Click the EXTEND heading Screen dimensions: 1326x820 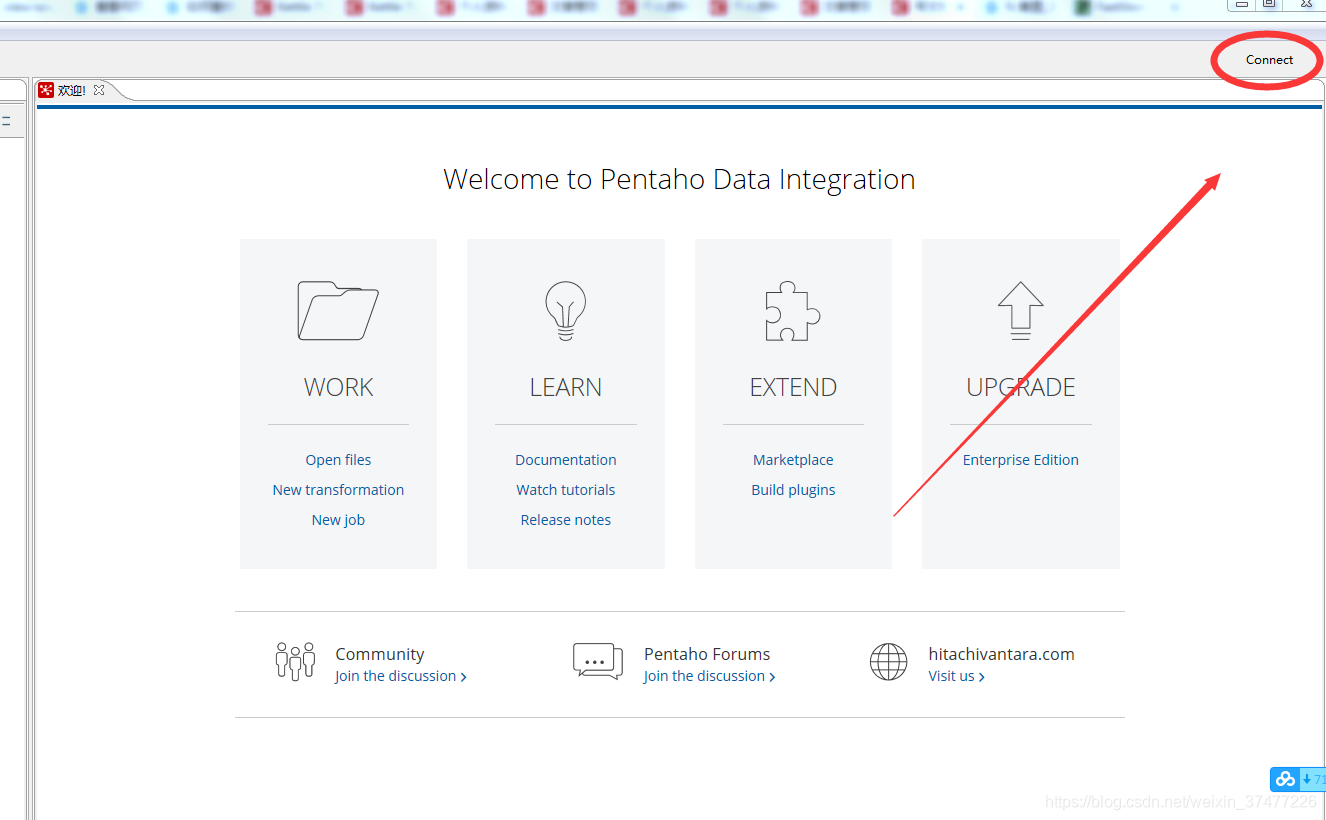point(793,387)
